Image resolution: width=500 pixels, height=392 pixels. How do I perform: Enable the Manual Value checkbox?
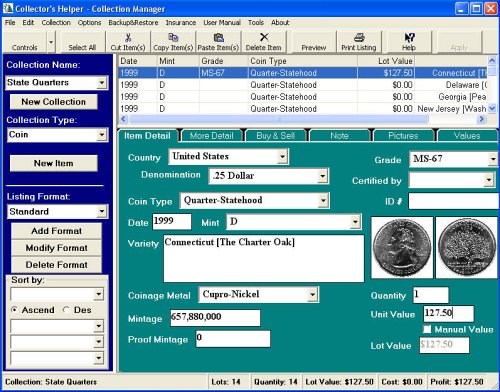(x=427, y=329)
